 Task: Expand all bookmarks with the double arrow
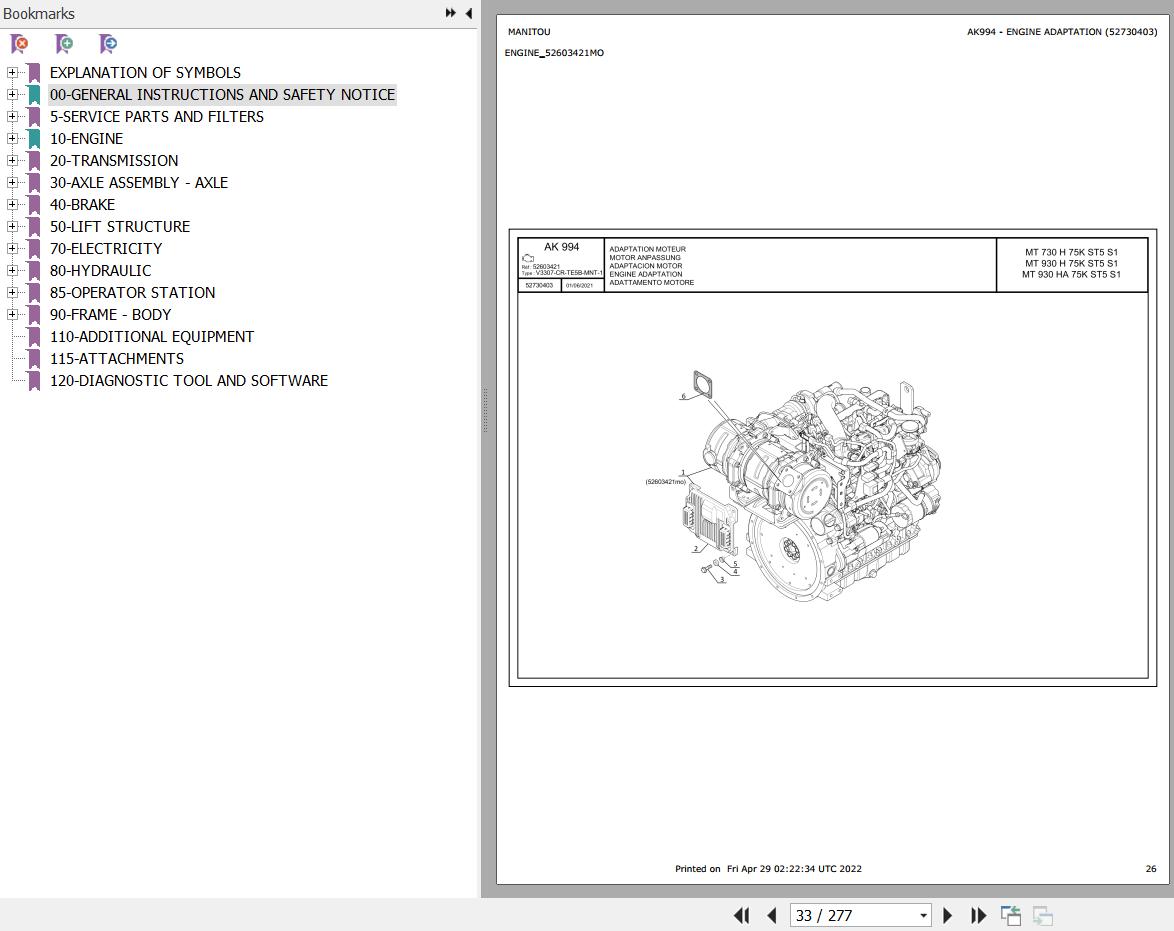pos(450,13)
